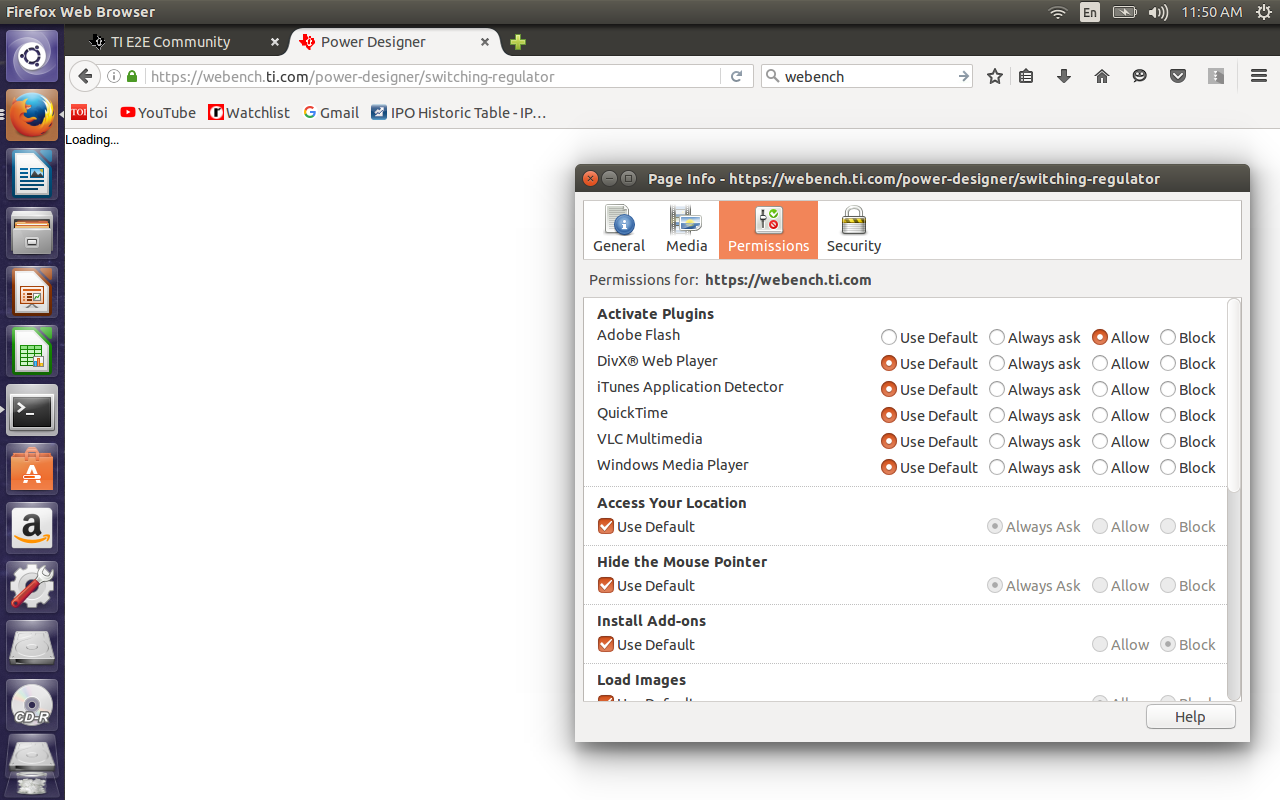Screen dimensions: 1280x800
Task: Open the YouTube bookmark
Action: pyautogui.click(x=158, y=113)
